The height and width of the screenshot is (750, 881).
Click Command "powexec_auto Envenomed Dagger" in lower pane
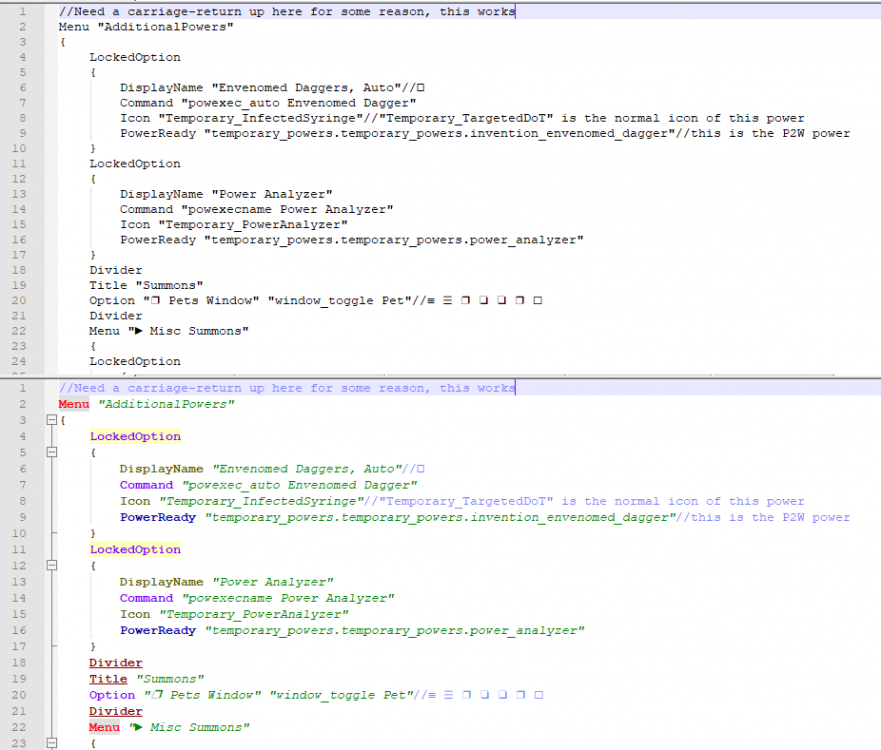(268, 485)
